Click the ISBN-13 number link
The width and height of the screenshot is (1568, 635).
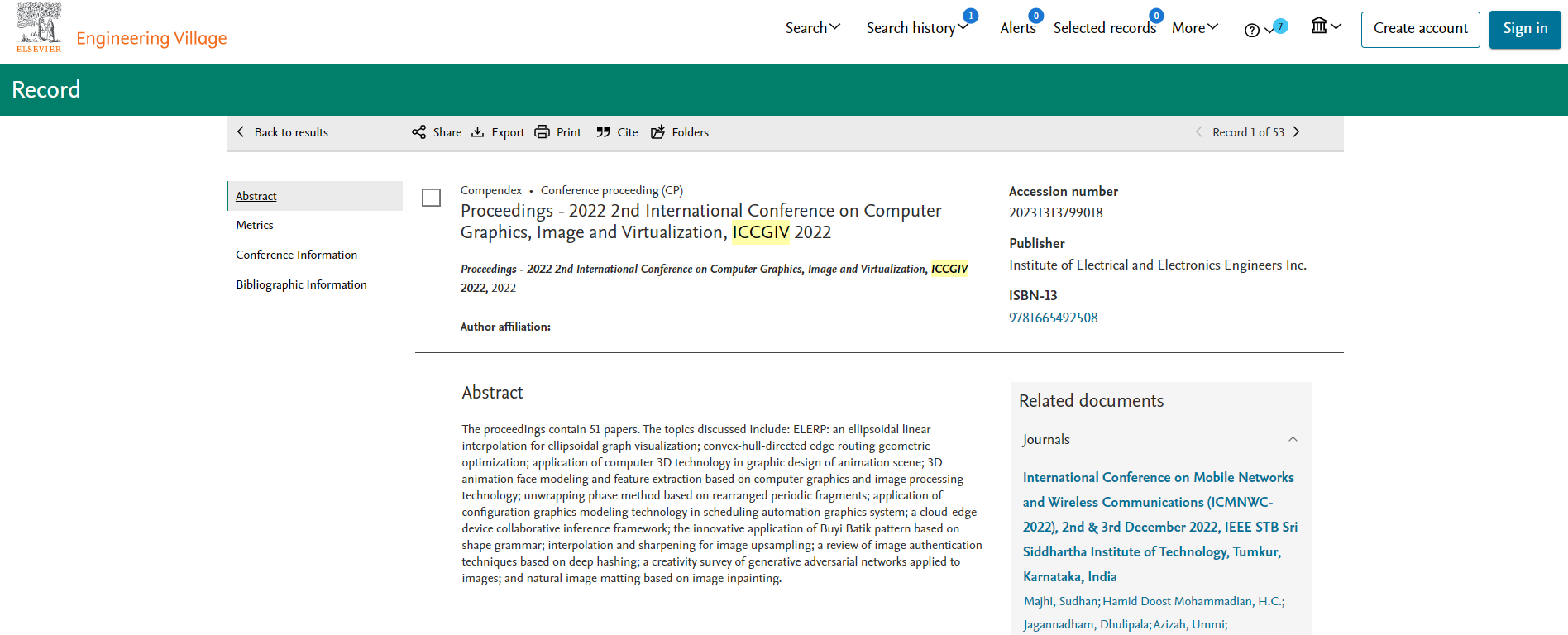tap(1054, 317)
